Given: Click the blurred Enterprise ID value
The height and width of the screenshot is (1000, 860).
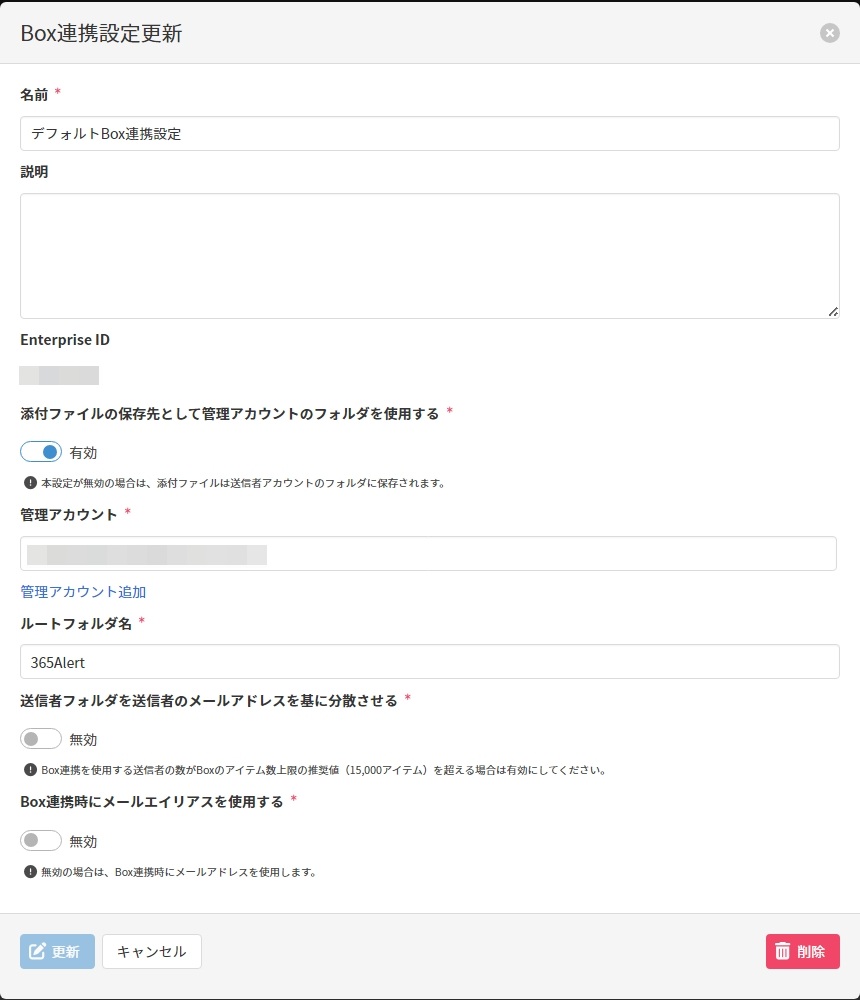Looking at the screenshot, I should 59,376.
